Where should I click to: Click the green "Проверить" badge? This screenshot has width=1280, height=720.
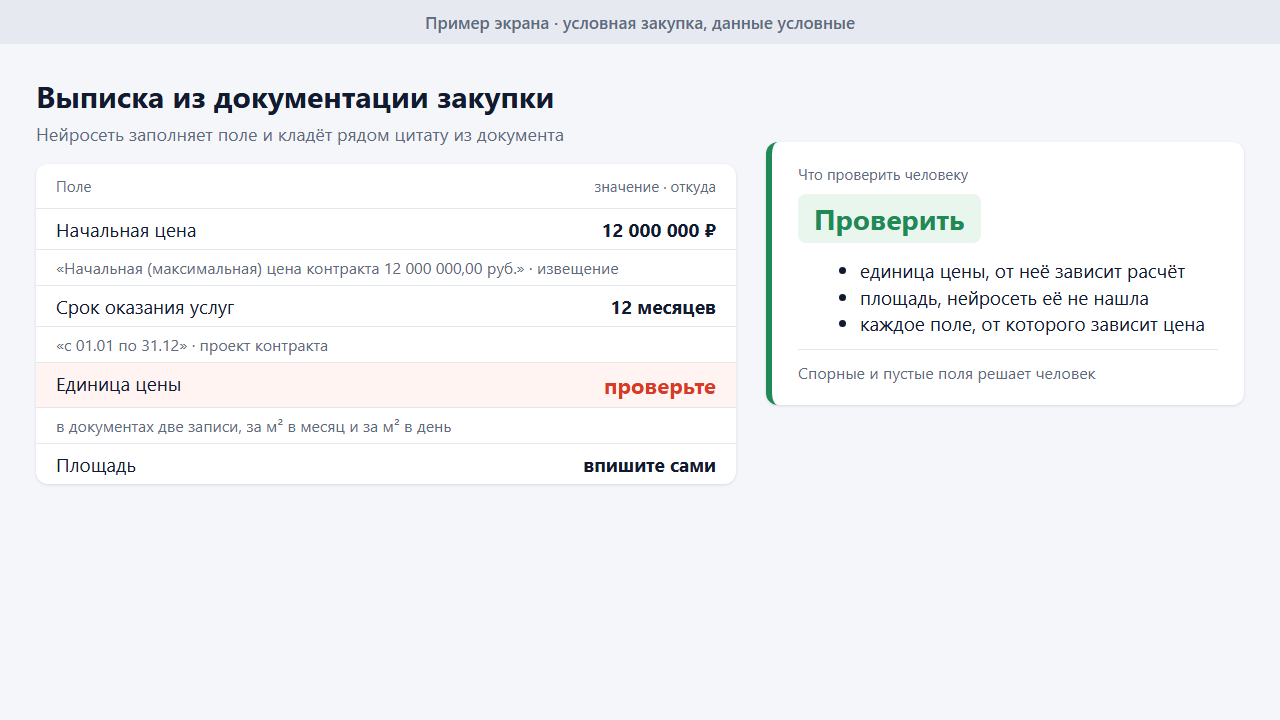(889, 219)
